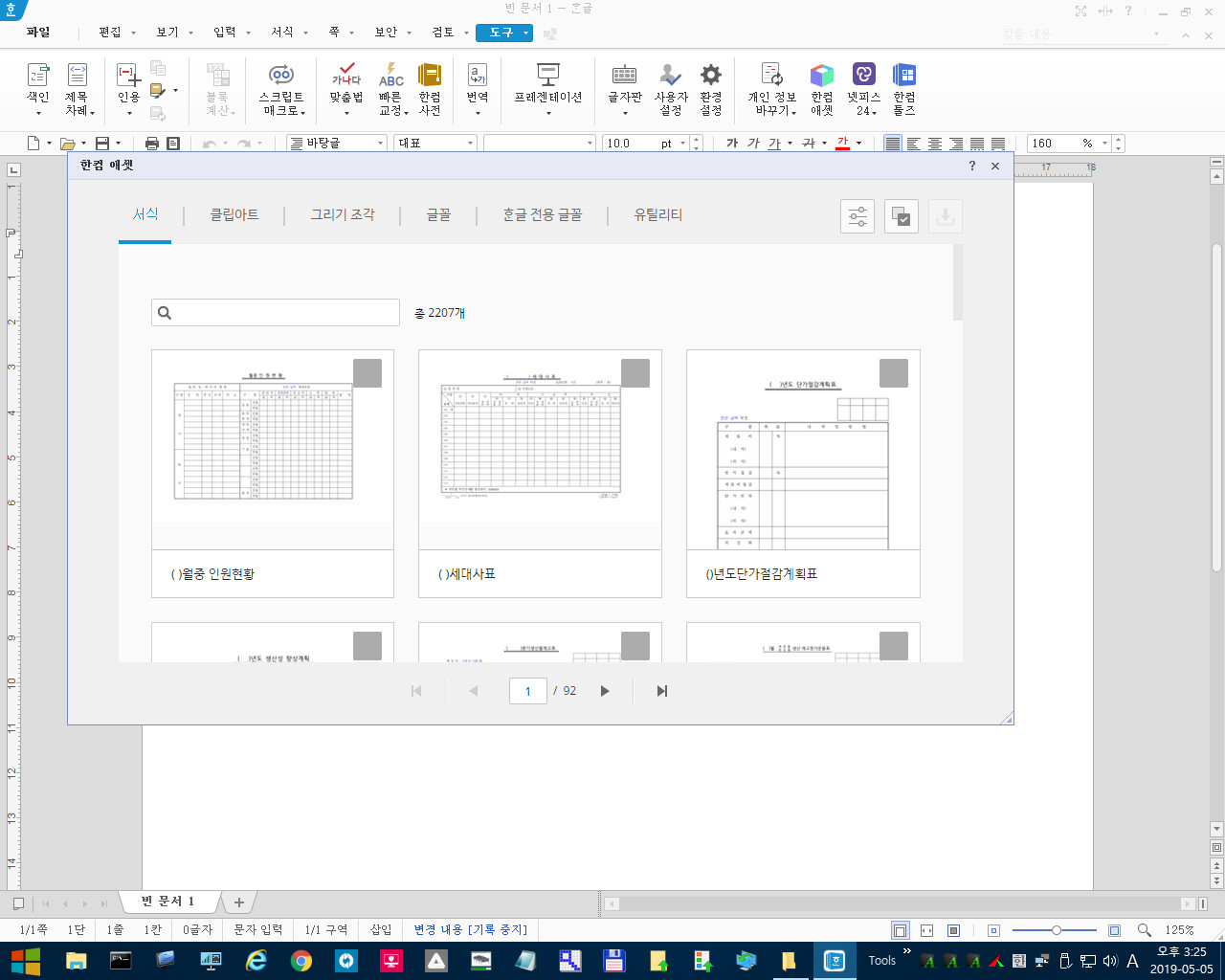
Task: Open Windows Start menu
Action: click(26, 961)
